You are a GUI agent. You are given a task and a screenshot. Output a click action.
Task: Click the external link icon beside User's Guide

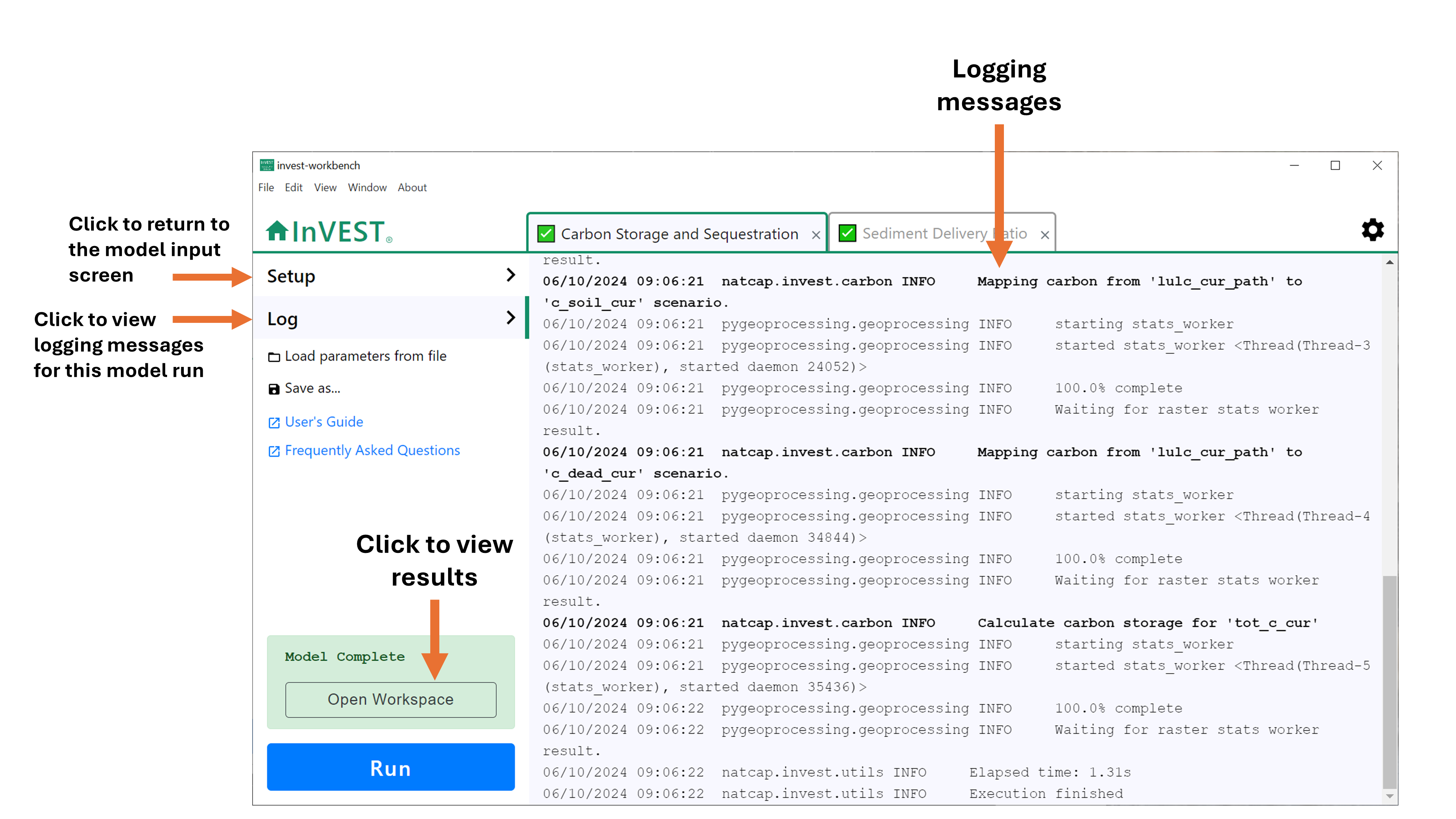point(274,422)
